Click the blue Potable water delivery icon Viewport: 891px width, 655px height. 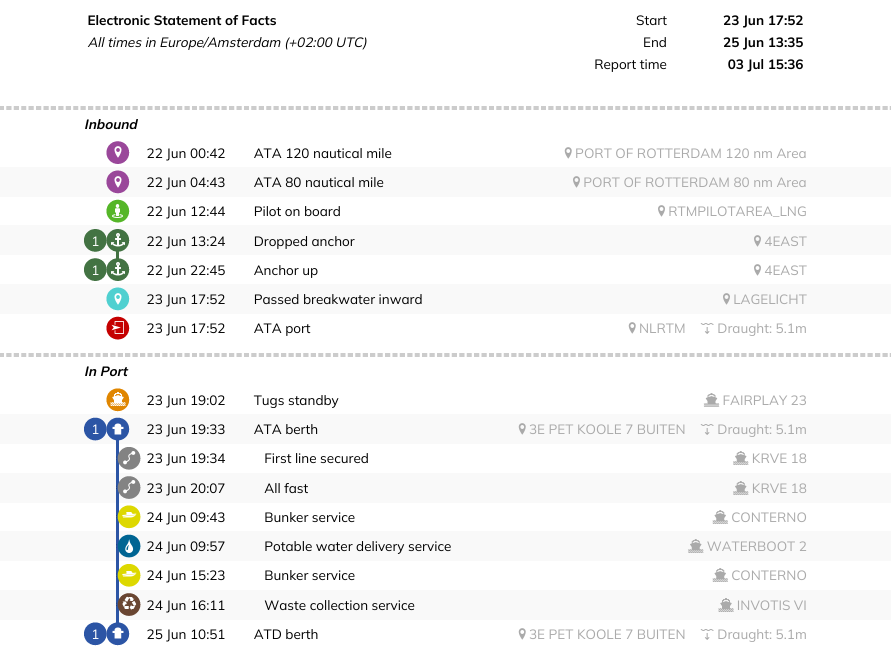point(129,546)
